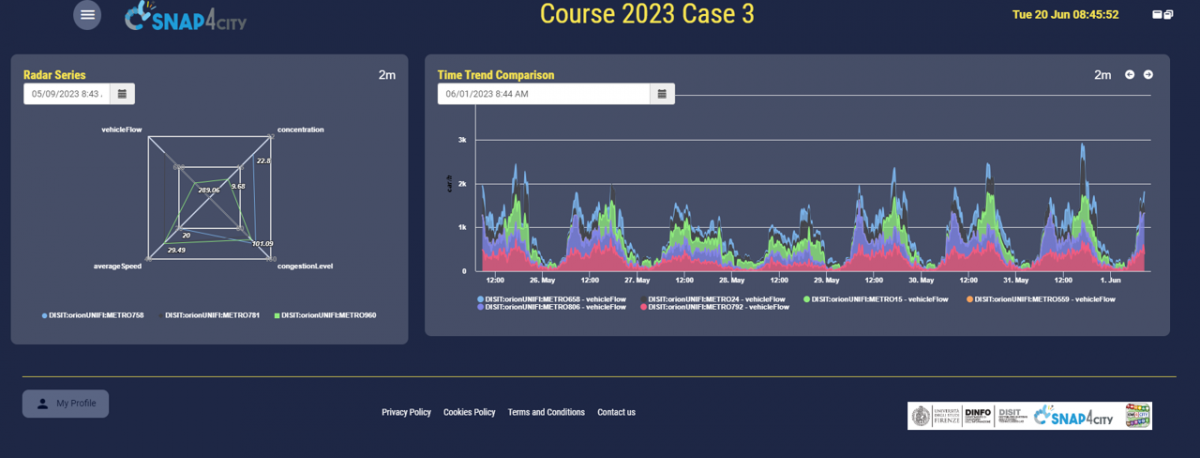Click the University of Florence footer logo
1200x458 pixels.
pos(934,415)
